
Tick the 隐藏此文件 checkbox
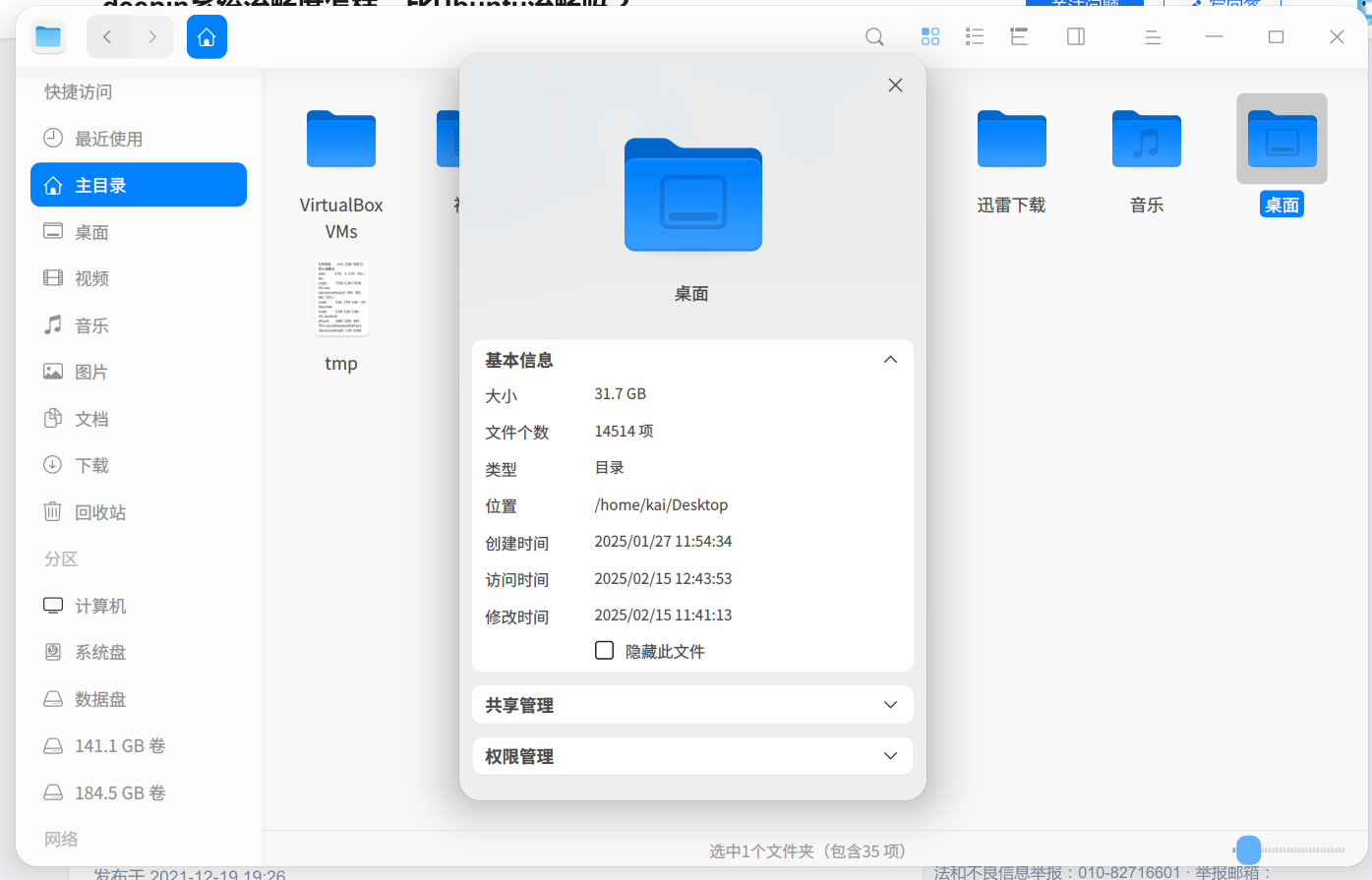(x=605, y=650)
